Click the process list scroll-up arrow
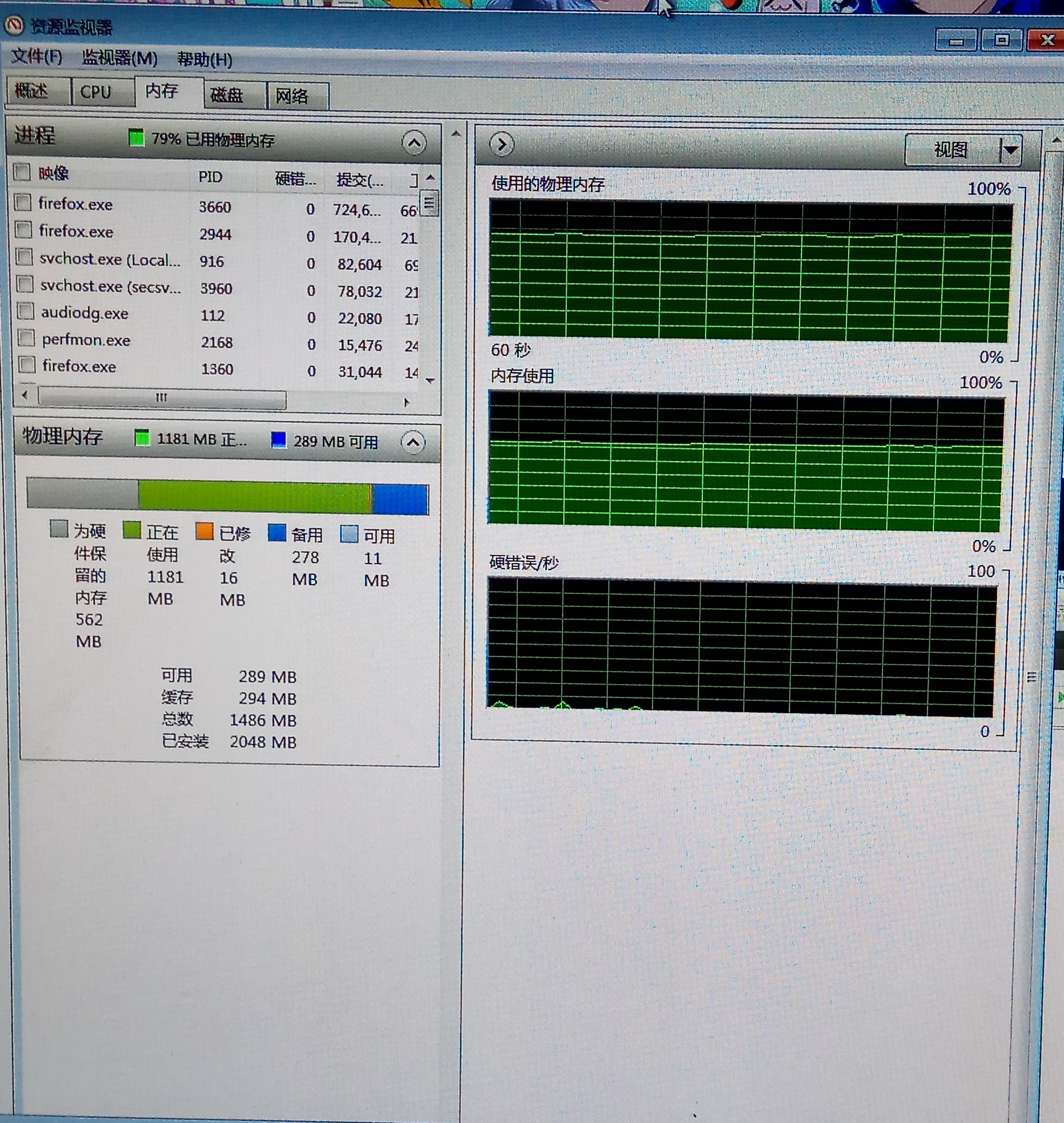Image resolution: width=1064 pixels, height=1123 pixels. point(430,178)
